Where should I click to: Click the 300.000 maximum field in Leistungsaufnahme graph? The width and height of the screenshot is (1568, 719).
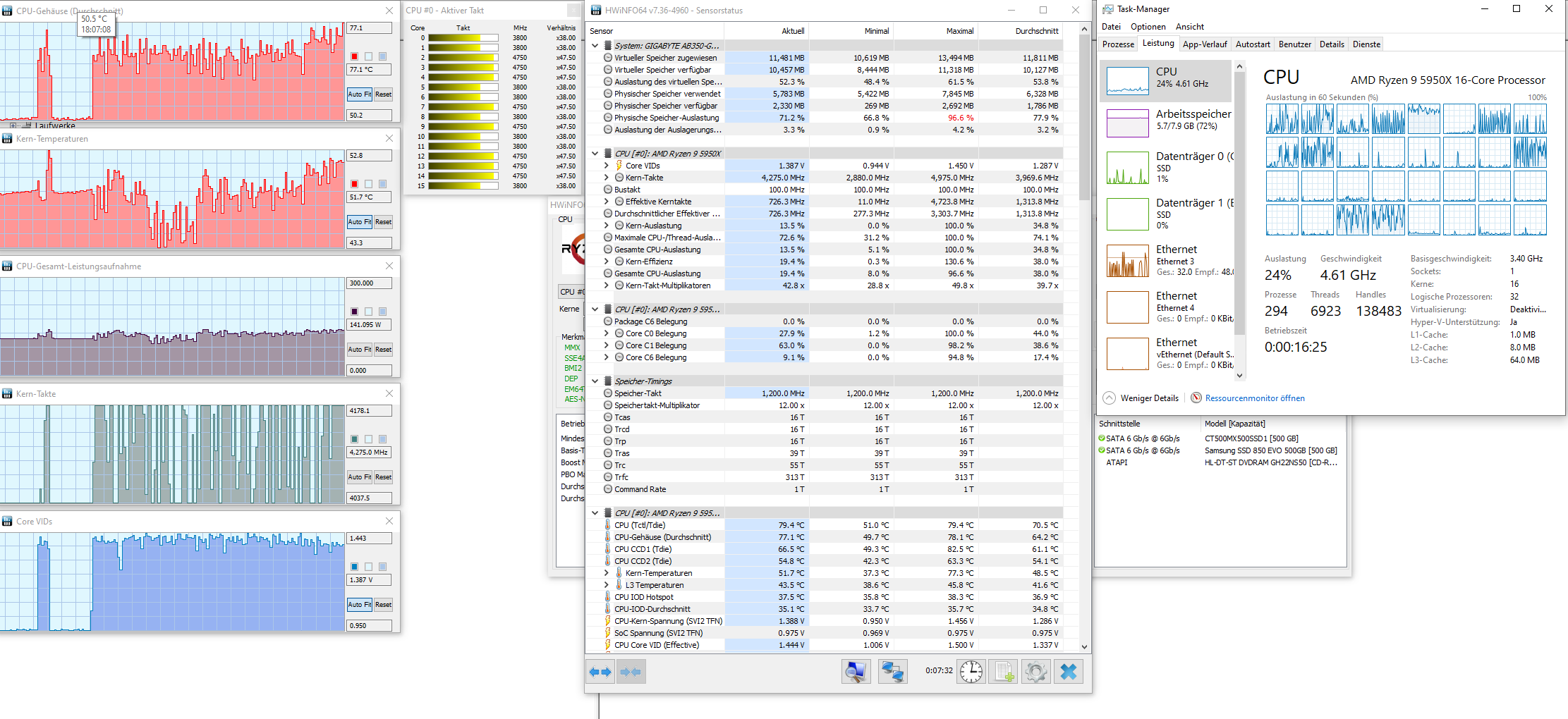pos(369,283)
